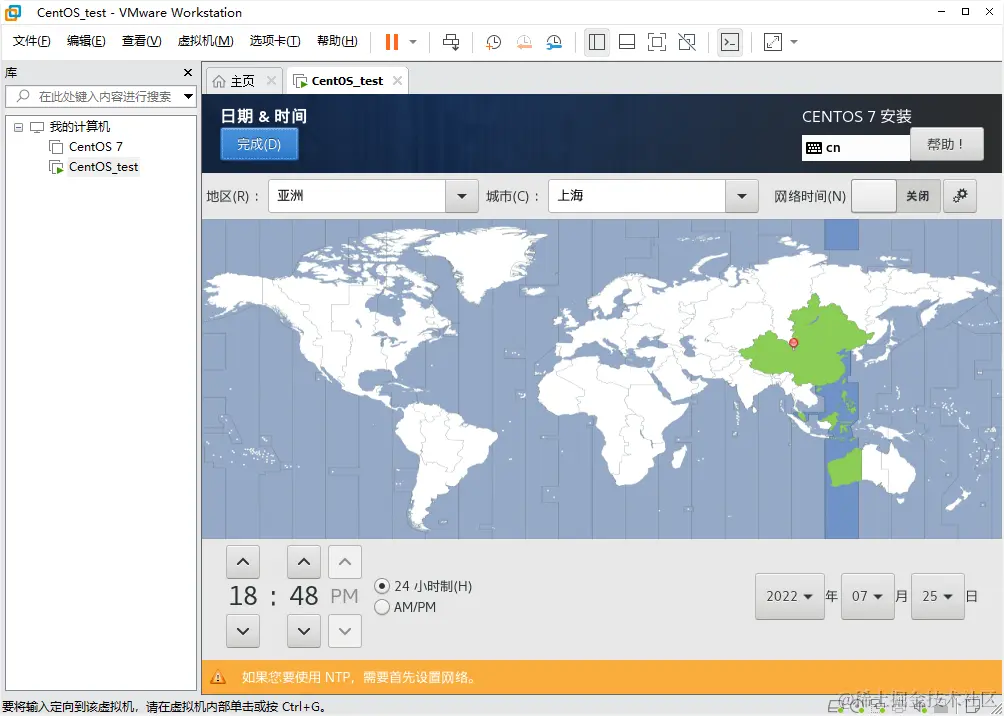Screen dimensions: 1004x716
Task: Toggle the 网络时间 switch
Action: point(896,196)
